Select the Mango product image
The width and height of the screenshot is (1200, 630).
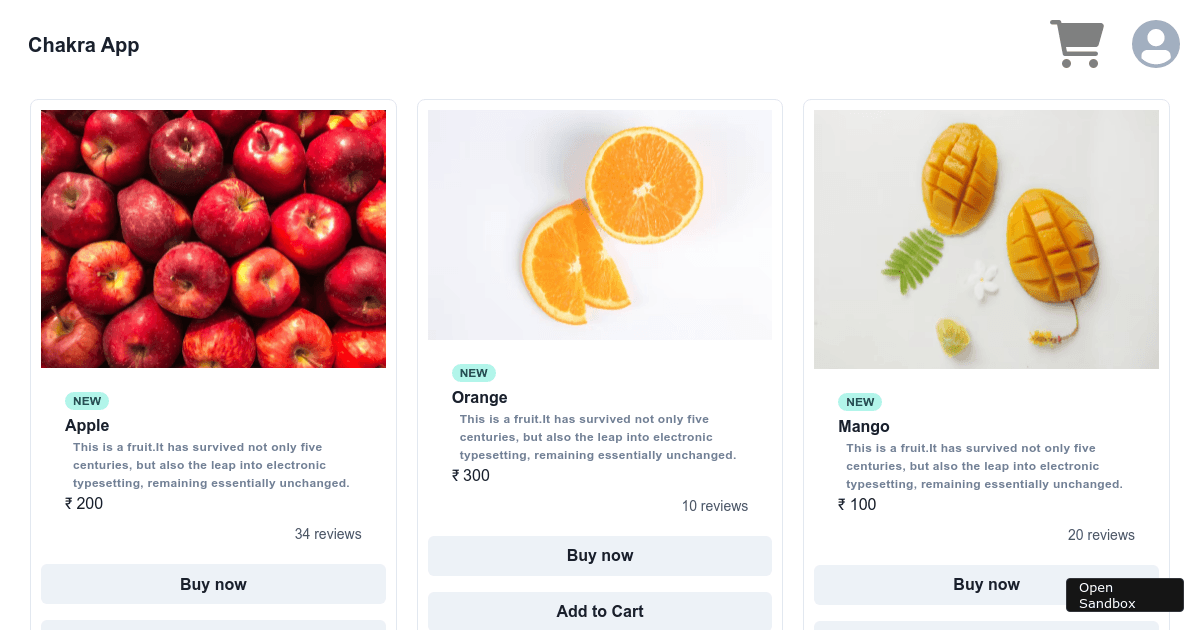click(986, 239)
